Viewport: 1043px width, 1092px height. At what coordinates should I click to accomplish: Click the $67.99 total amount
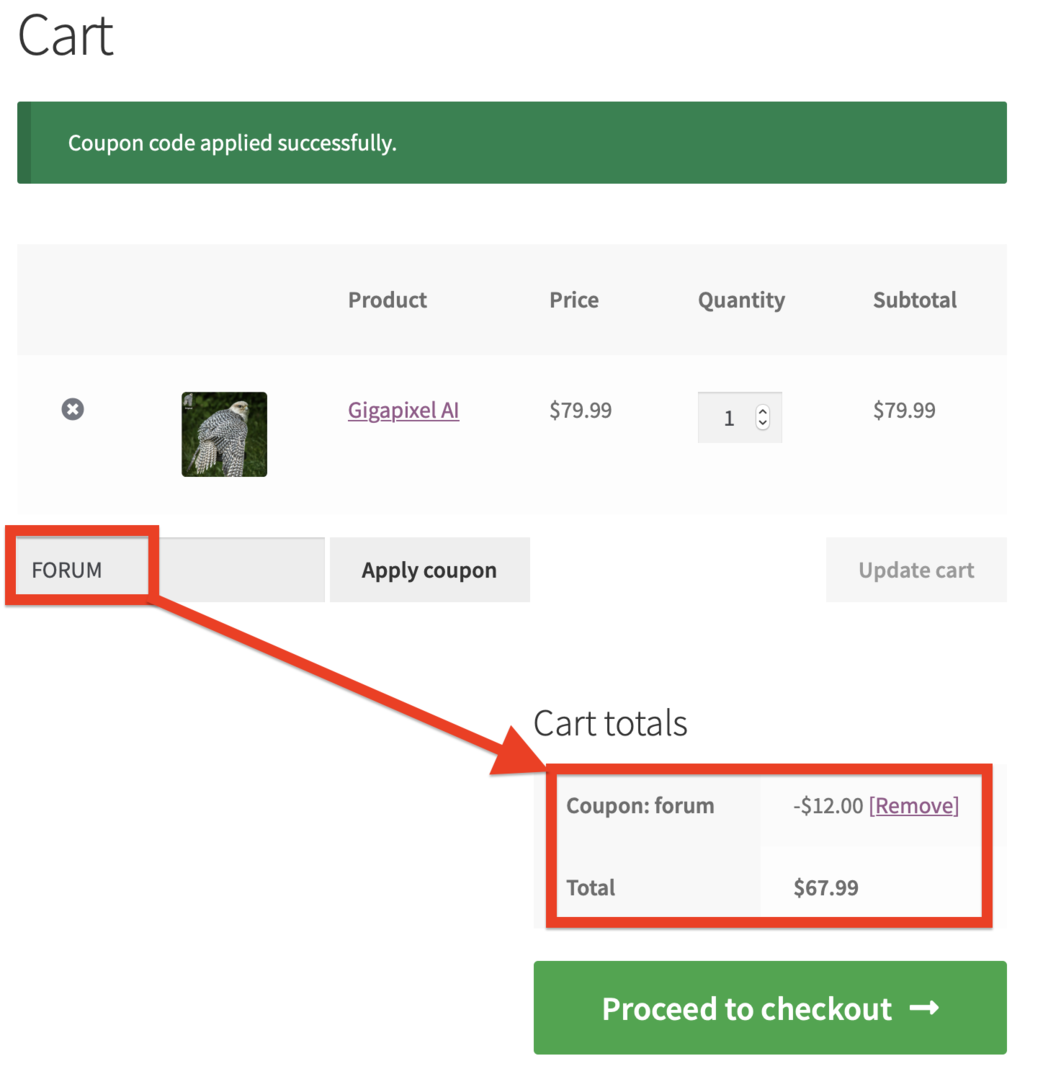click(x=826, y=888)
